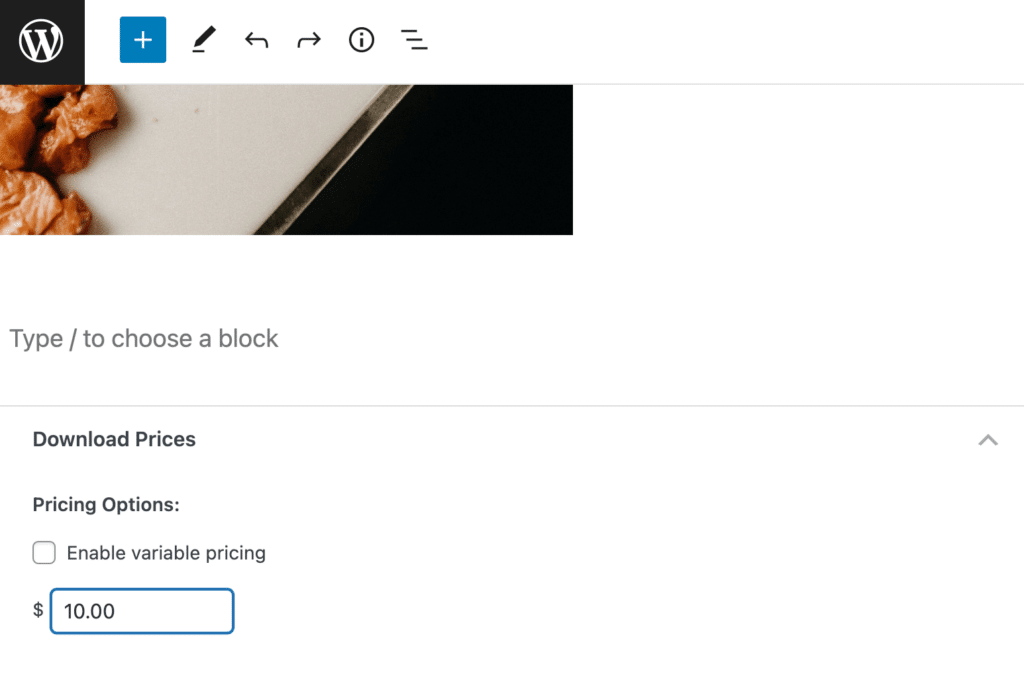
Task: Click the Pricing Options label
Action: coord(106,504)
